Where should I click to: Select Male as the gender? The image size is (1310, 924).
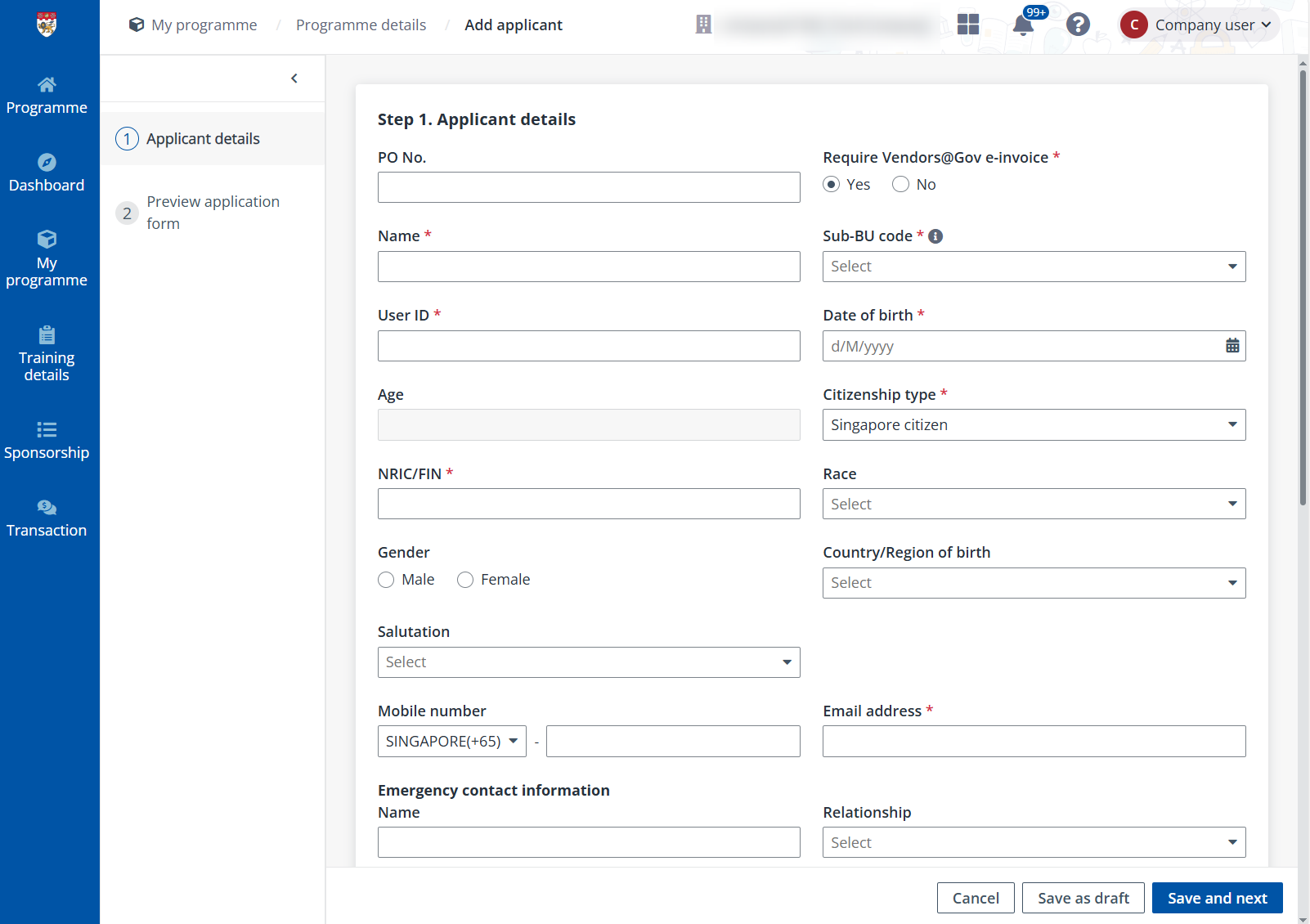(386, 579)
